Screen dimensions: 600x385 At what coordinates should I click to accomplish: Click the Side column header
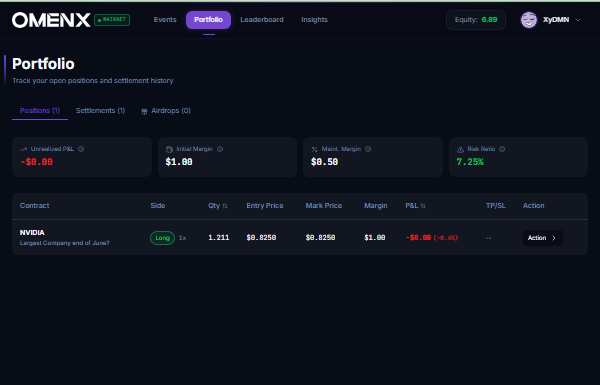158,206
